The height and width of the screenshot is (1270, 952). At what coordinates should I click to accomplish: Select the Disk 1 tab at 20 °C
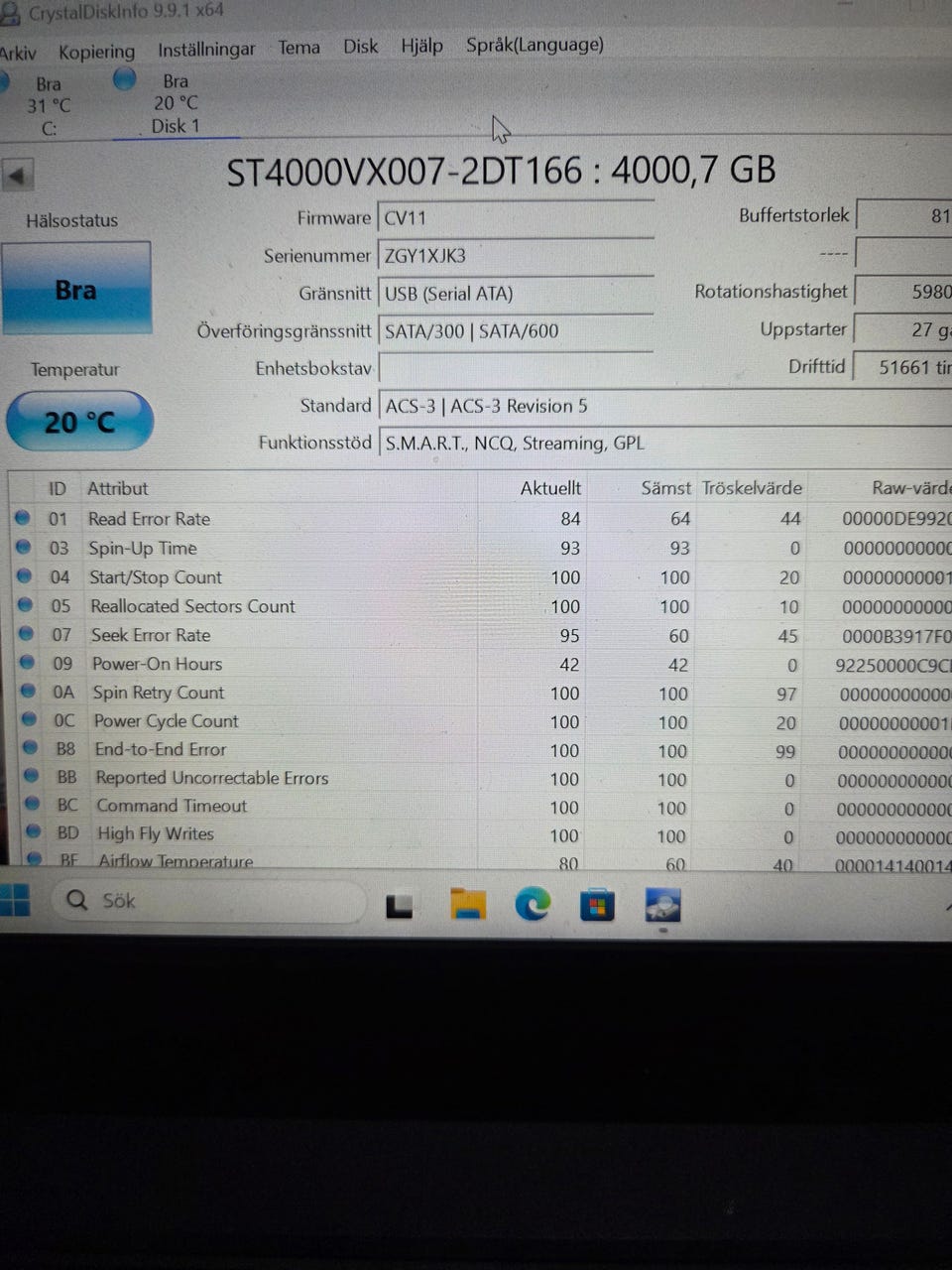click(x=176, y=103)
